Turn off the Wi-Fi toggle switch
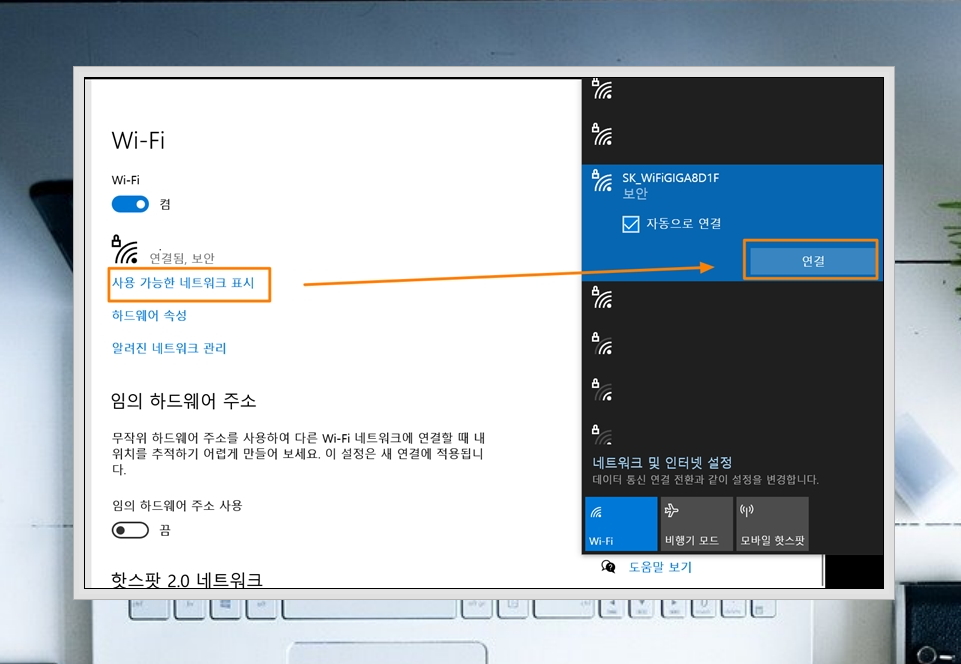The image size is (961, 664). pos(130,204)
